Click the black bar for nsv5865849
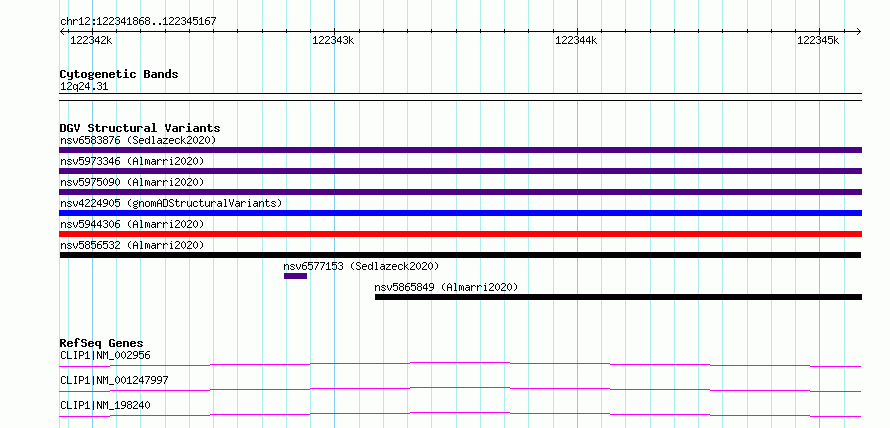 [618, 297]
